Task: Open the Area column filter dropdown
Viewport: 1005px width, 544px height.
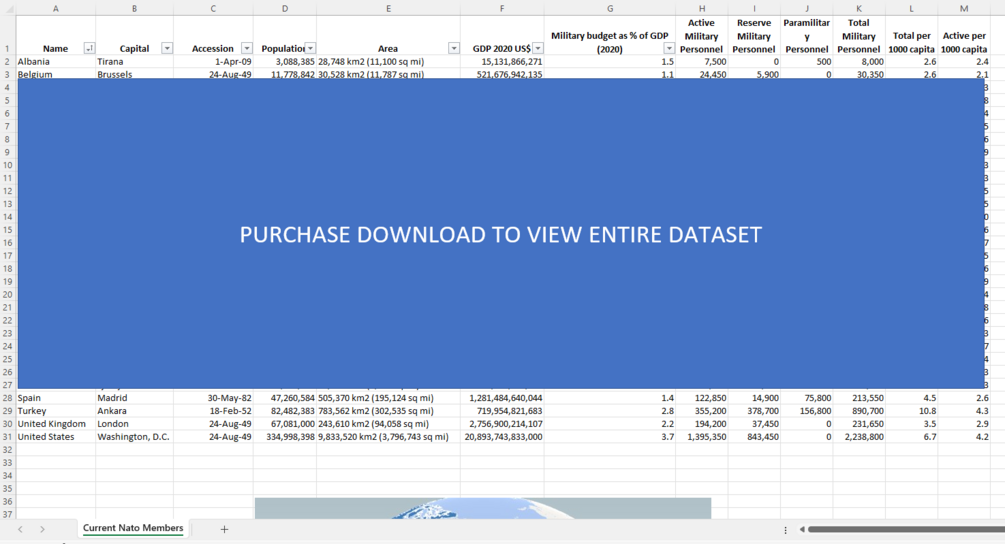Action: 454,49
